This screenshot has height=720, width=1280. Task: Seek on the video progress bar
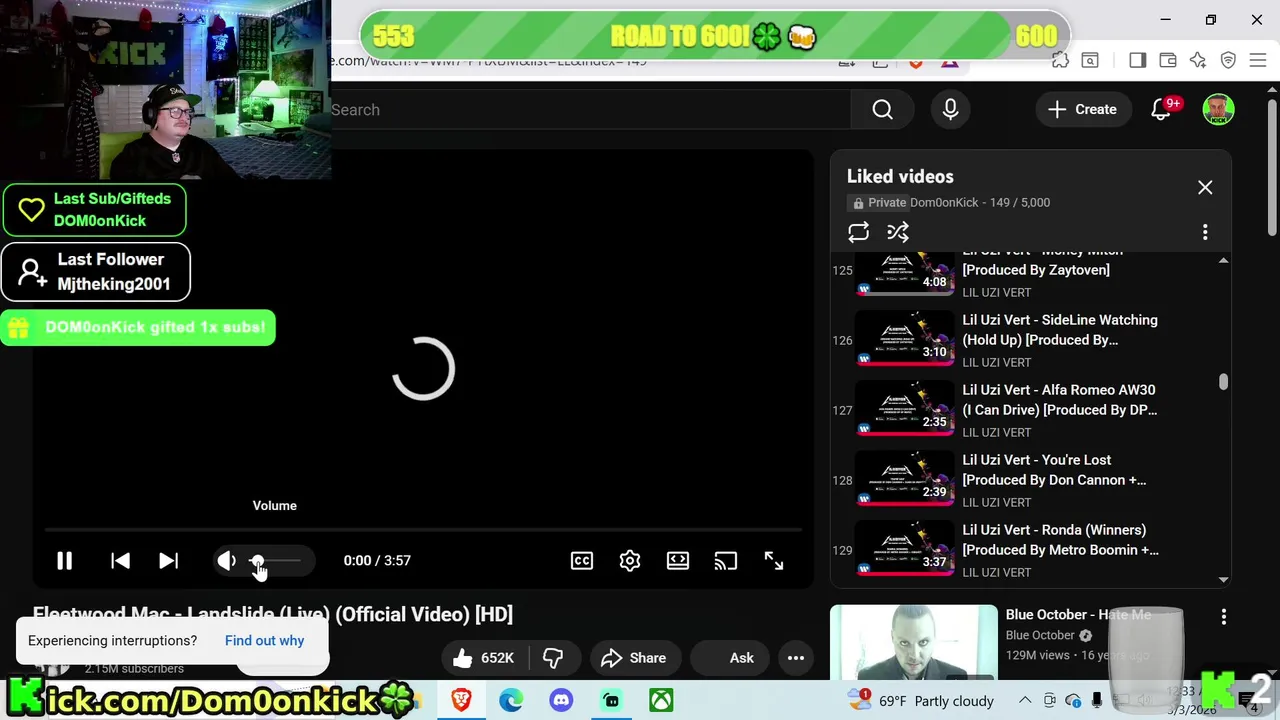(x=423, y=530)
